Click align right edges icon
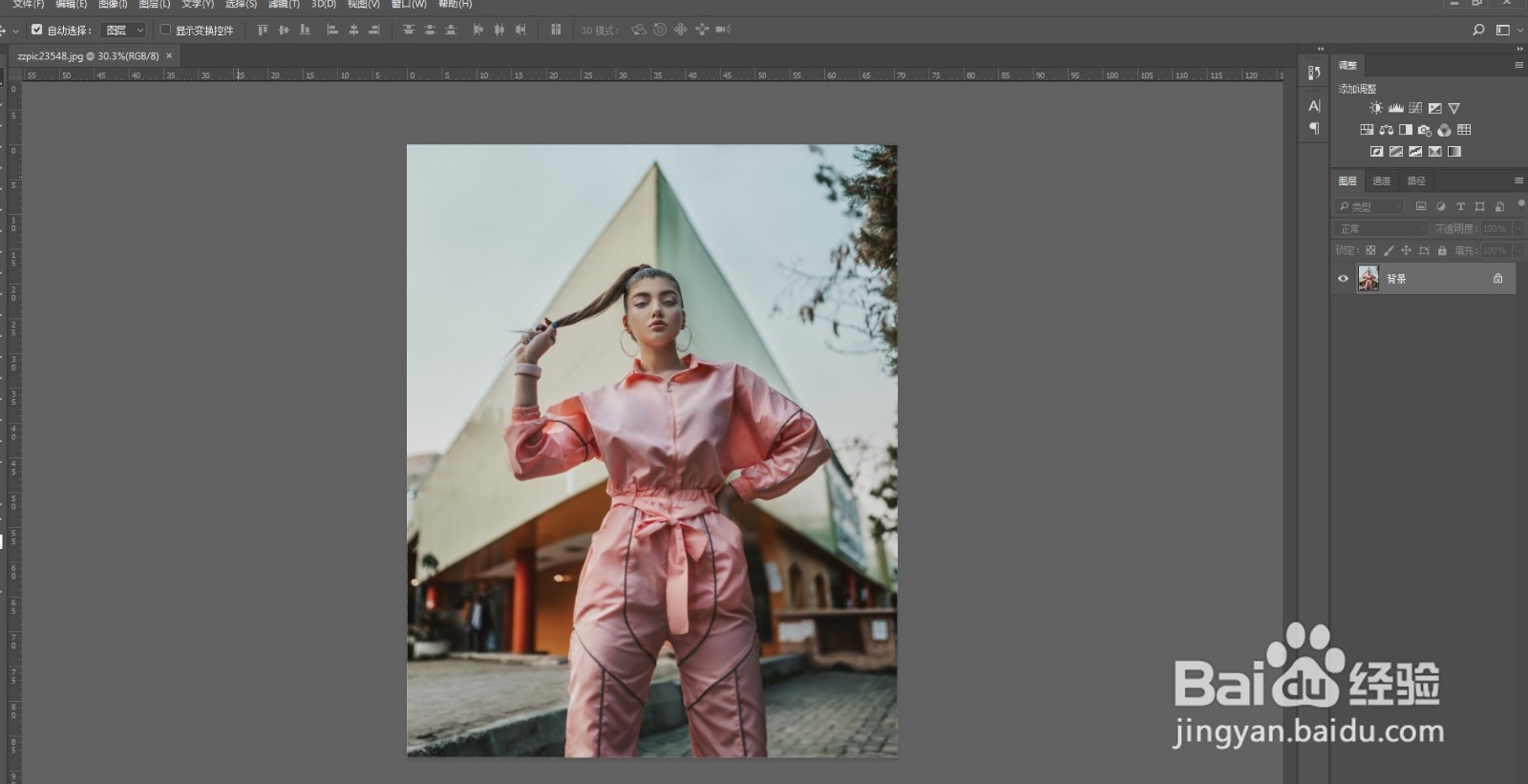The image size is (1528, 784). 374,30
